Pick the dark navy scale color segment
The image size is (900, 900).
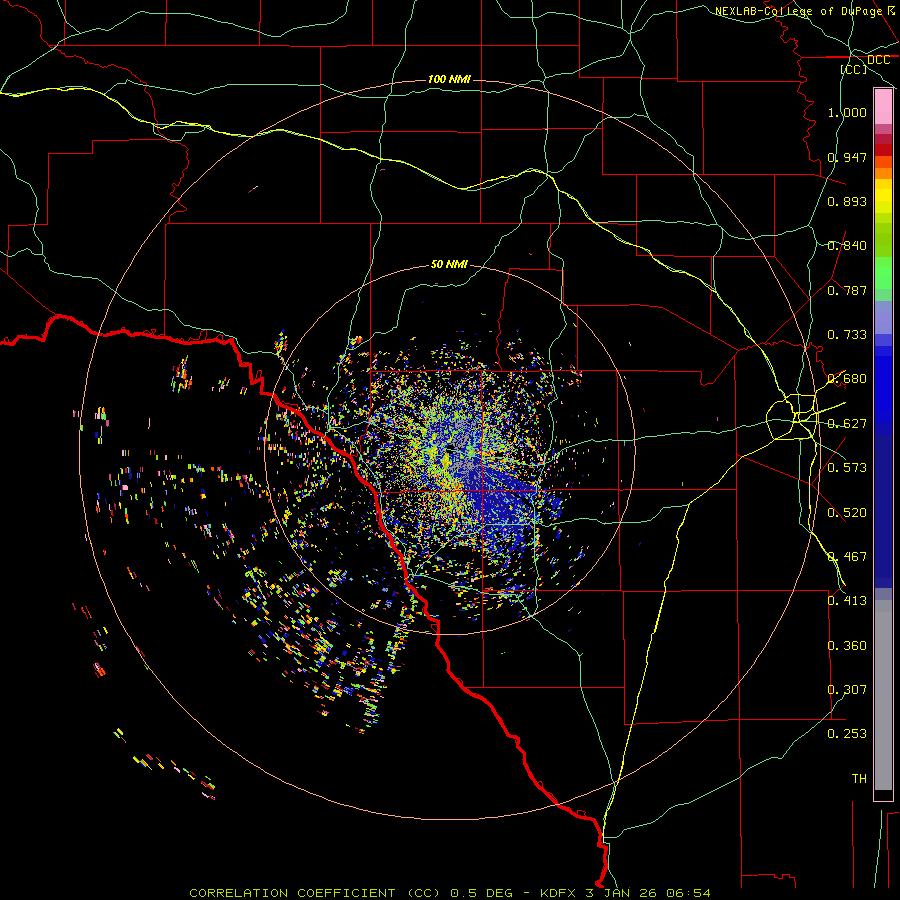[883, 511]
